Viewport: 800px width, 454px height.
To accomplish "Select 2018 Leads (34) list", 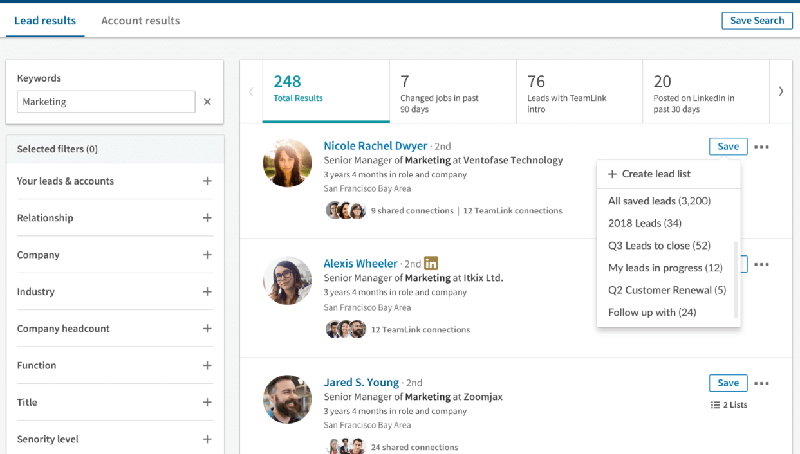I will tap(644, 223).
